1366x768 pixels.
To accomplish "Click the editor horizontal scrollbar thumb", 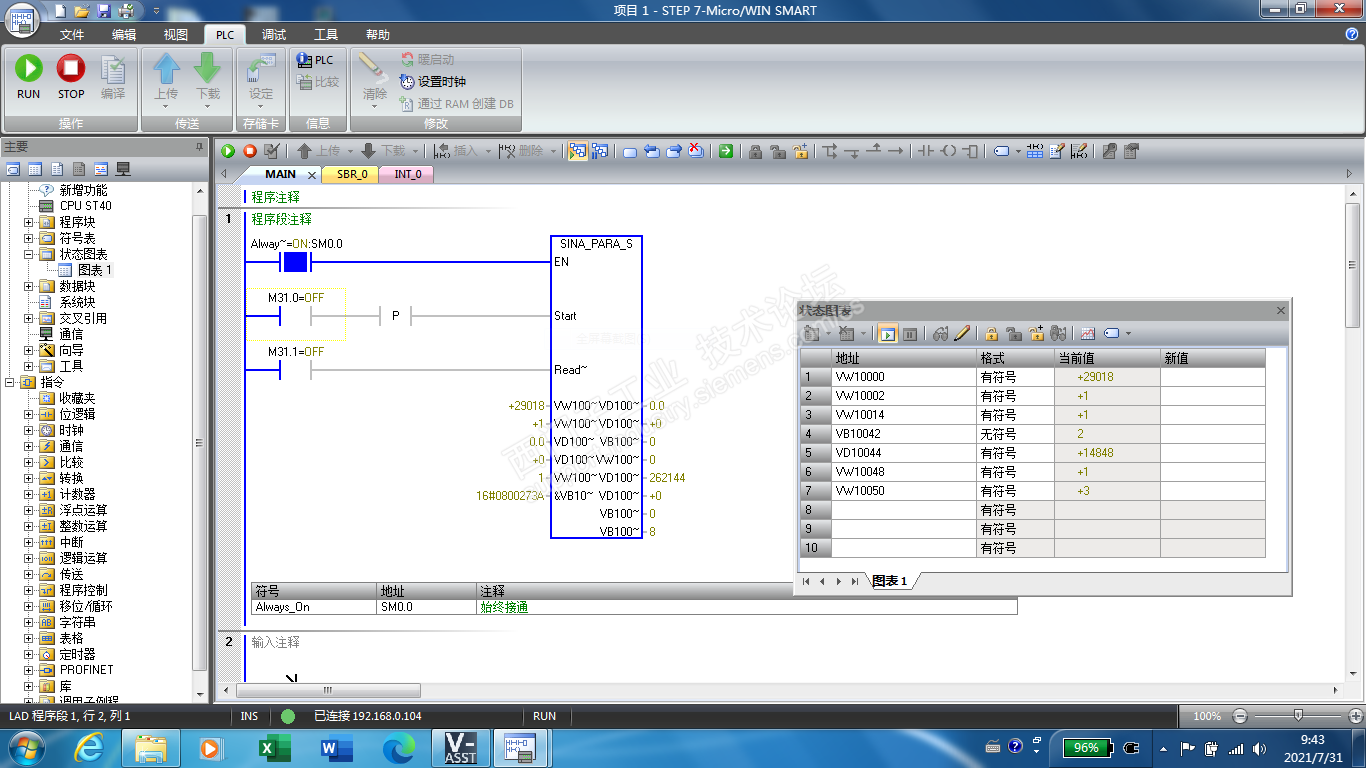I will [x=326, y=690].
